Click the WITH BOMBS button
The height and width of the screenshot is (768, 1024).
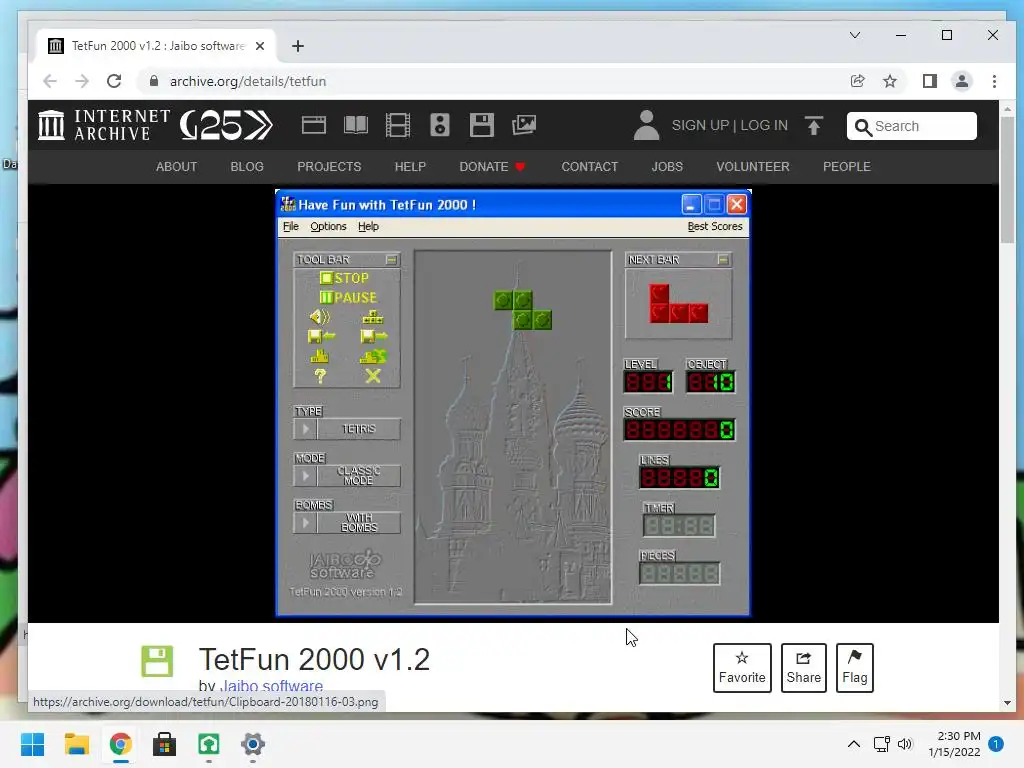(359, 523)
